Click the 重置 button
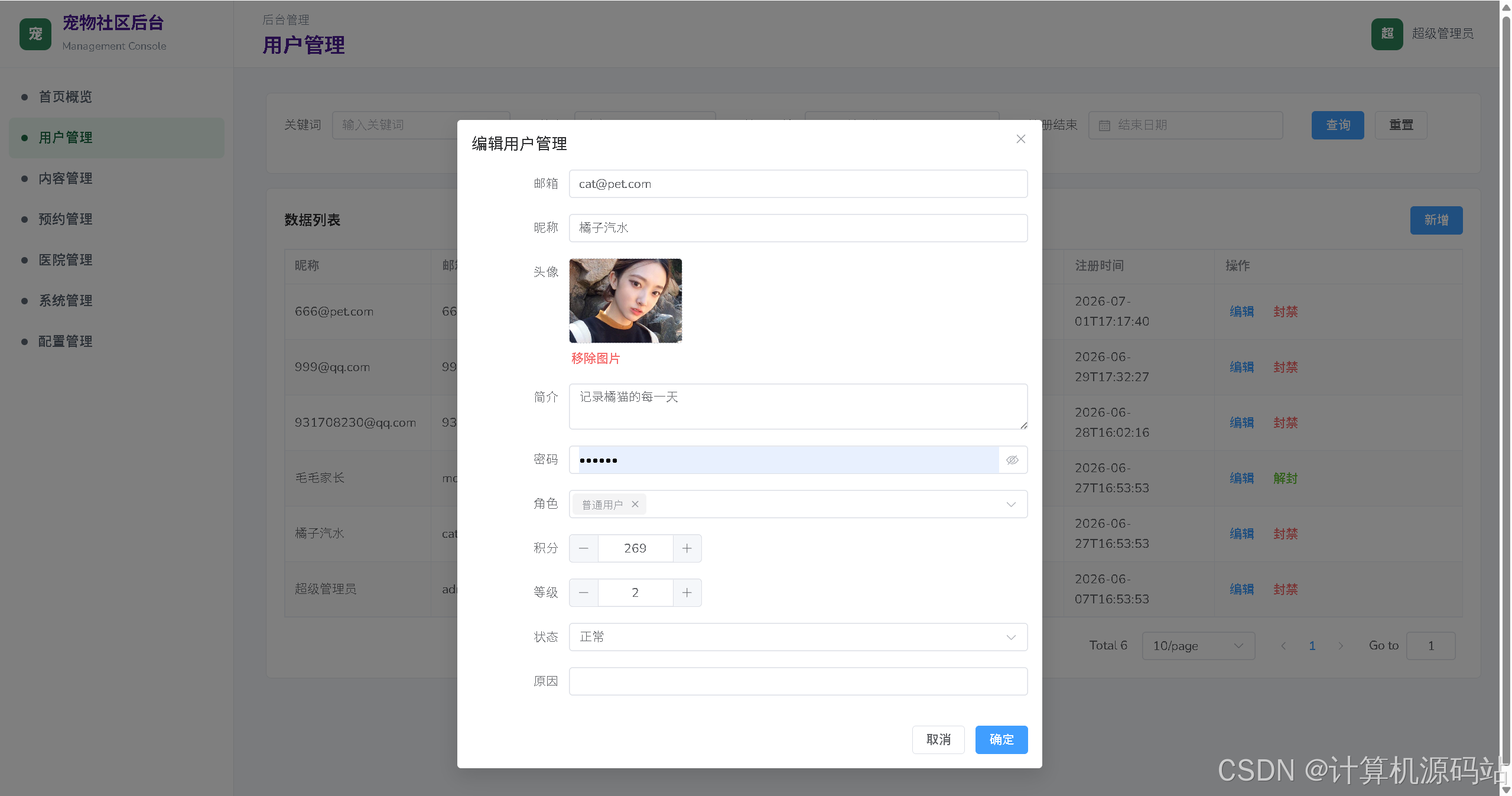The height and width of the screenshot is (796, 1512). 1401,125
